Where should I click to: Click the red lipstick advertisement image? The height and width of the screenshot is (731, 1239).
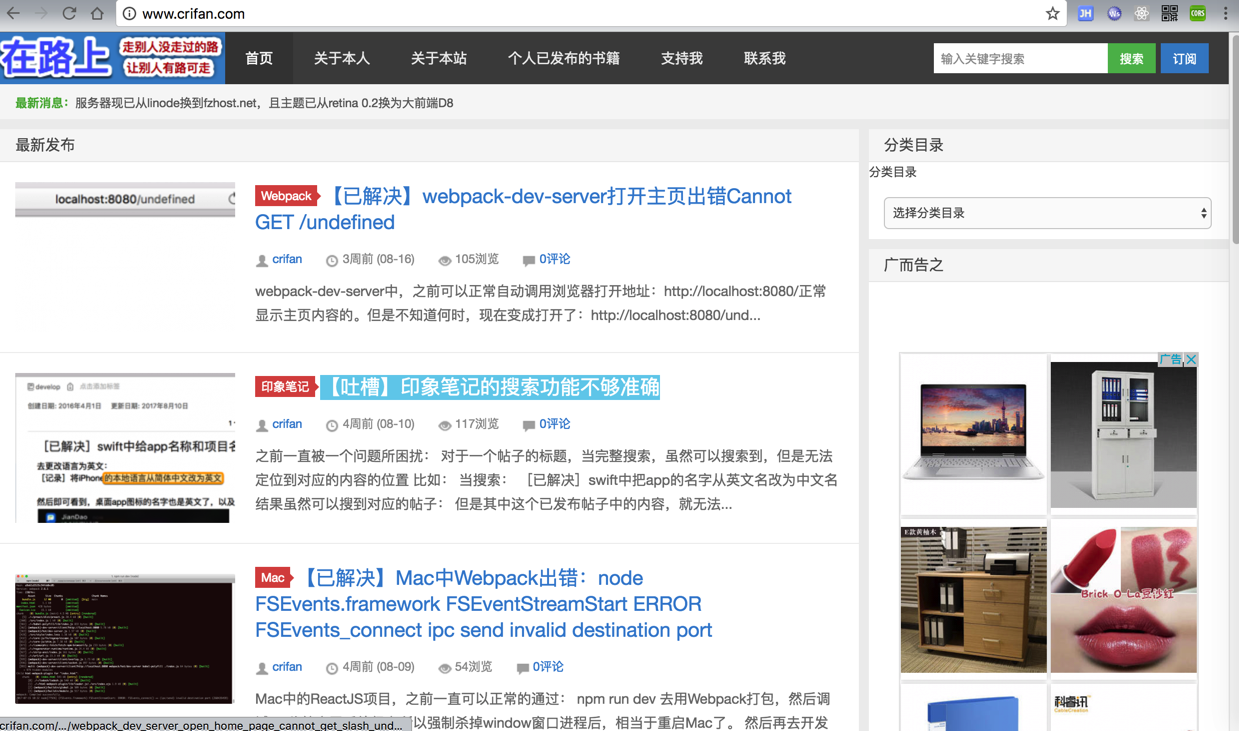1123,599
